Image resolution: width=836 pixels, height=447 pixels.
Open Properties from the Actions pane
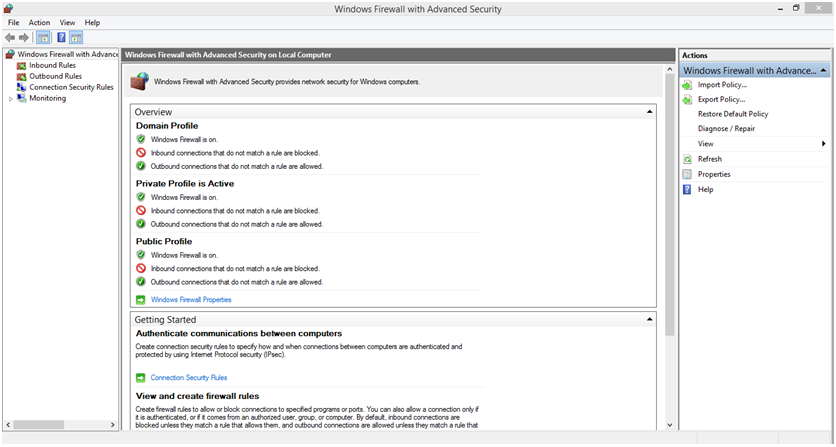[713, 174]
